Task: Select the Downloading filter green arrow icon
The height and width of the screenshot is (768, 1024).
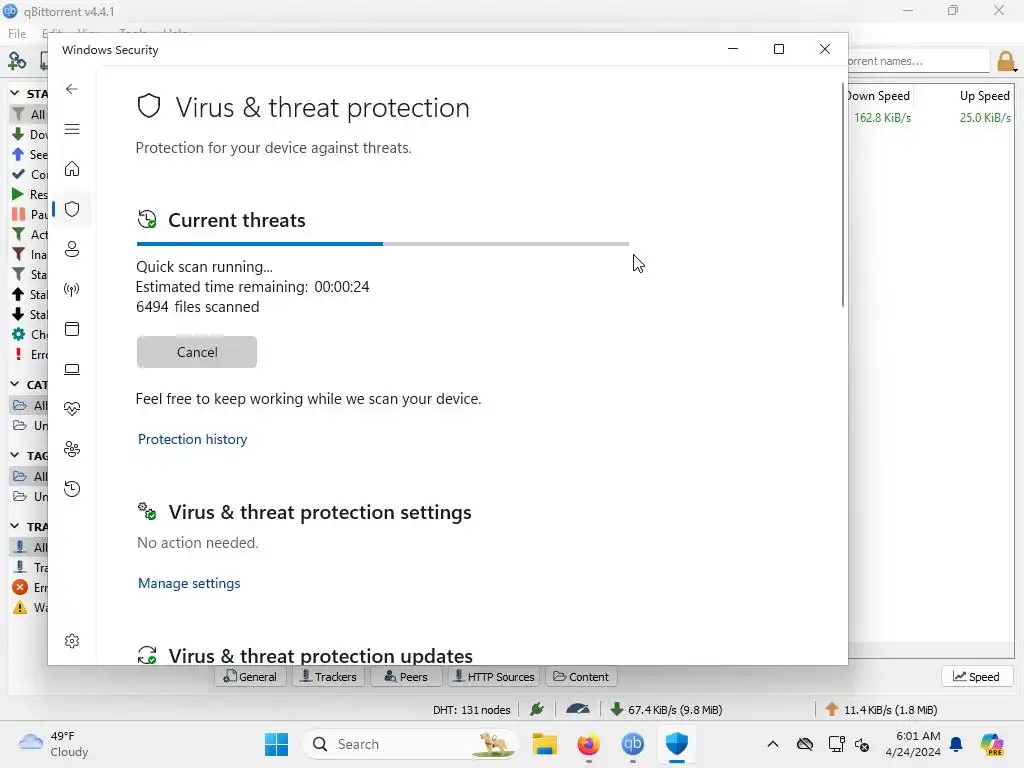Action: (x=18, y=135)
